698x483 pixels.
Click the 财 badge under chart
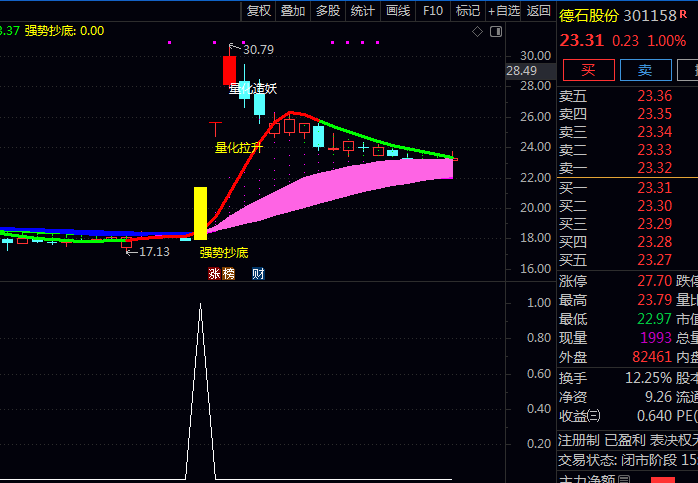pyautogui.click(x=258, y=273)
